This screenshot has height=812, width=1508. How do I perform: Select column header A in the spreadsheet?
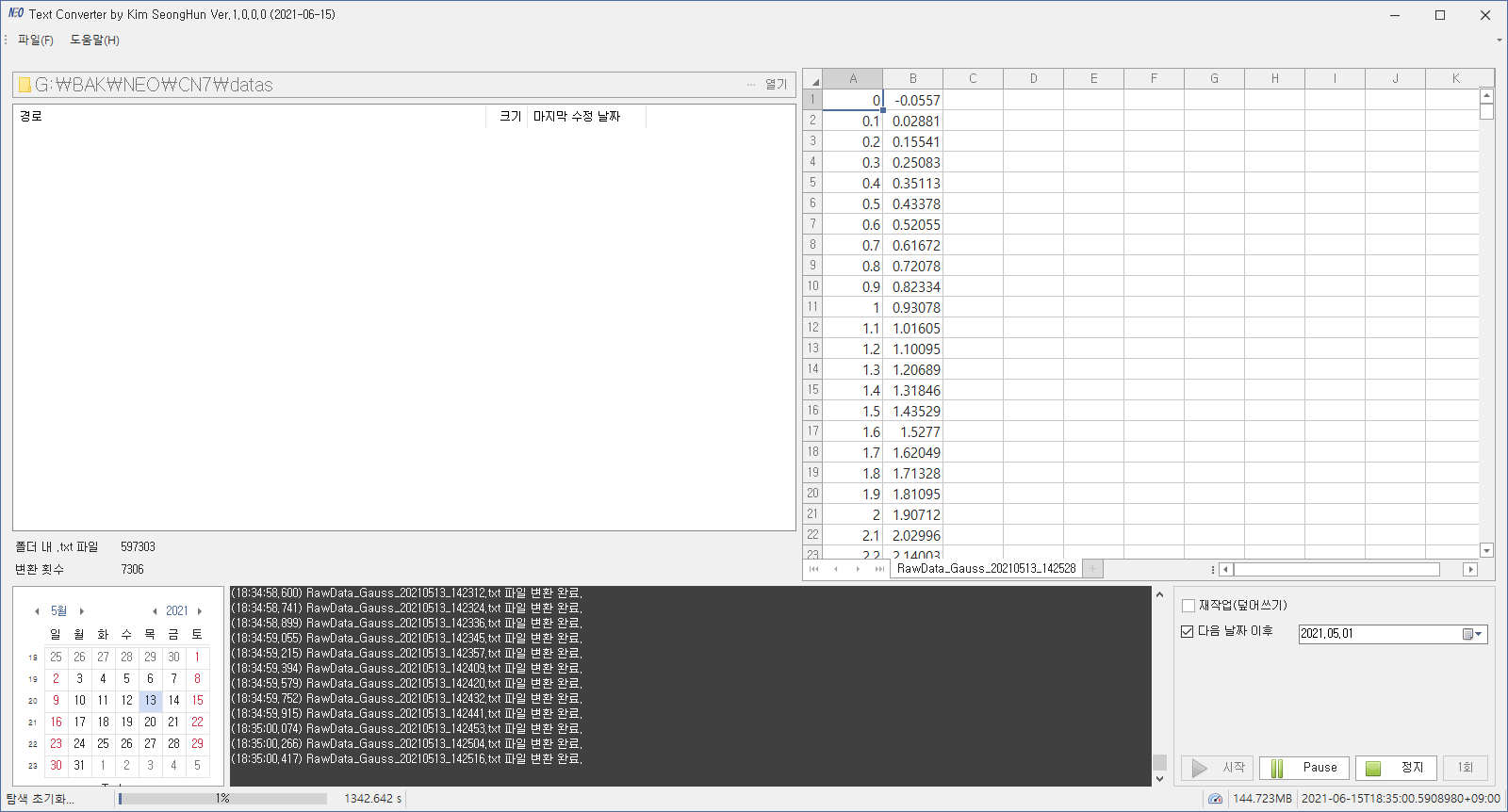[853, 79]
